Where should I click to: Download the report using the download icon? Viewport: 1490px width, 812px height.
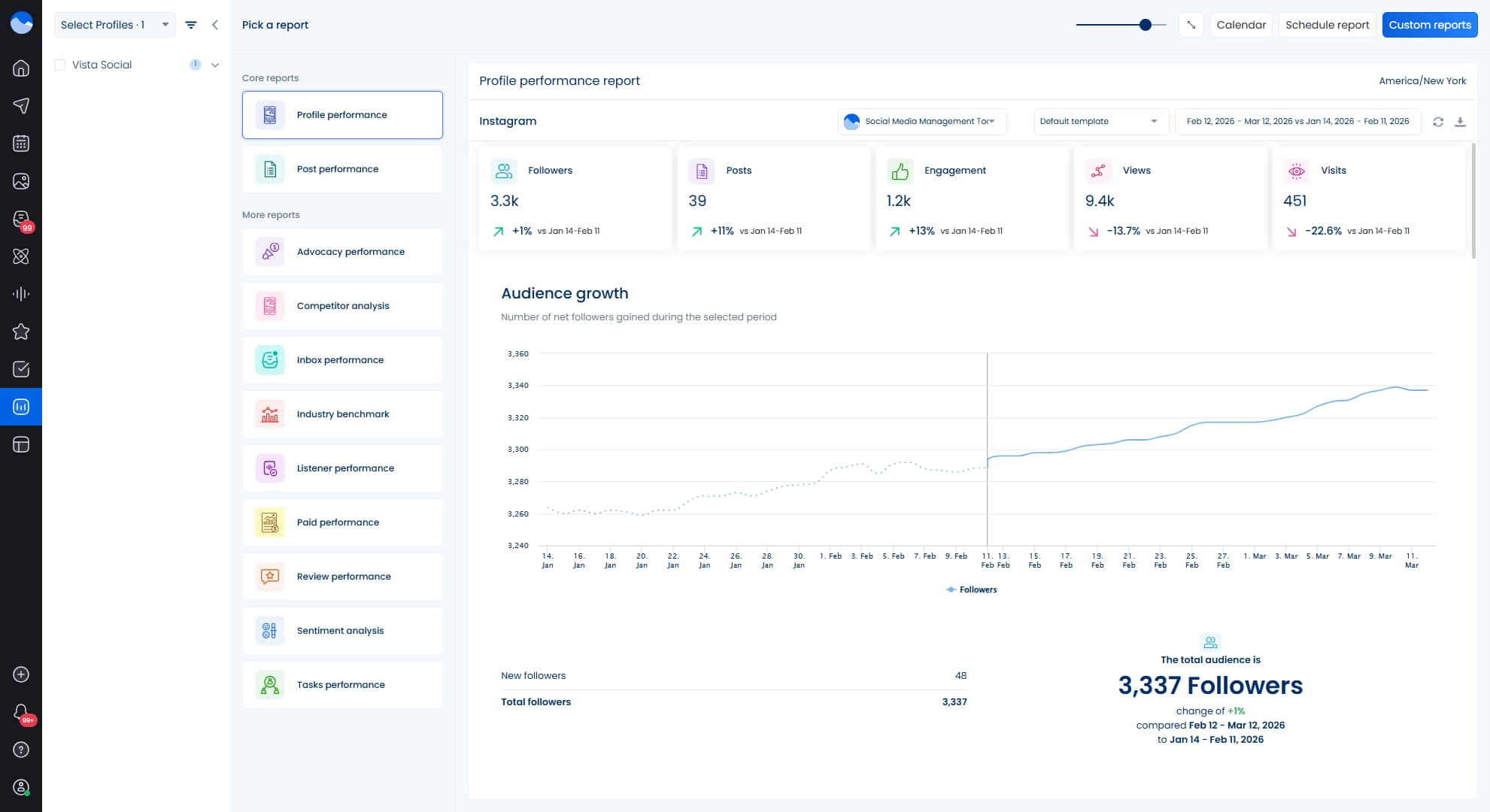[1461, 121]
